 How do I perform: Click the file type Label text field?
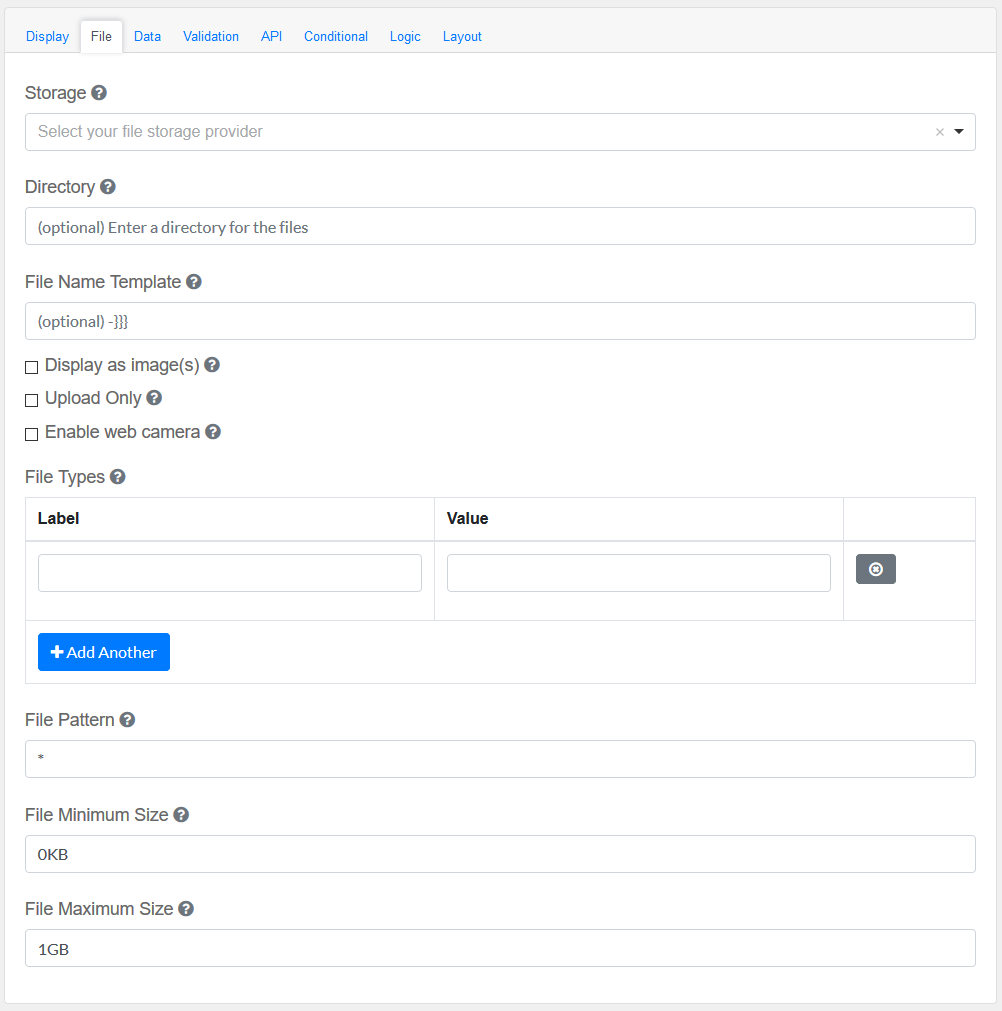pyautogui.click(x=230, y=573)
